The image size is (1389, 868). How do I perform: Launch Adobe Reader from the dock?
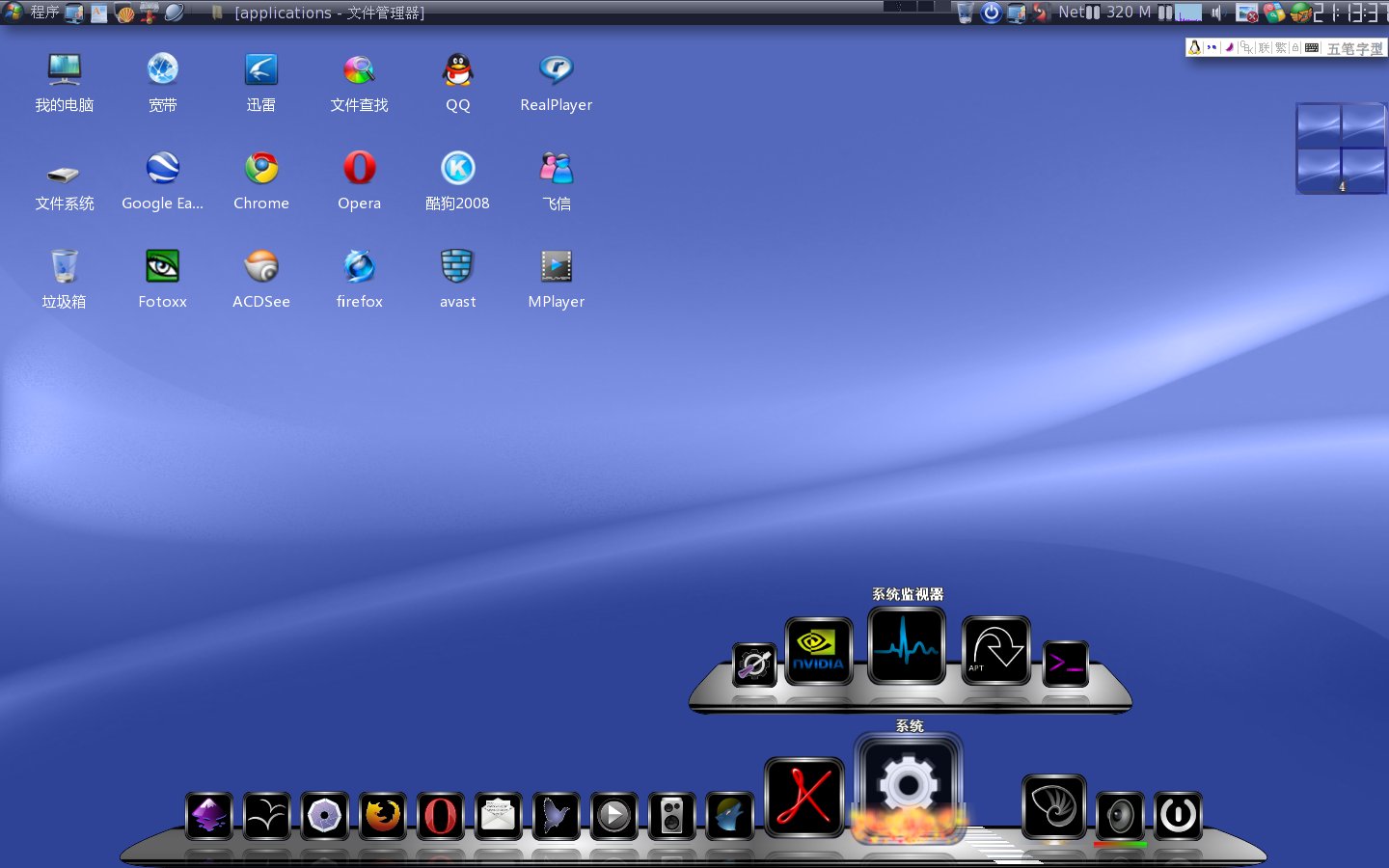pos(804,797)
